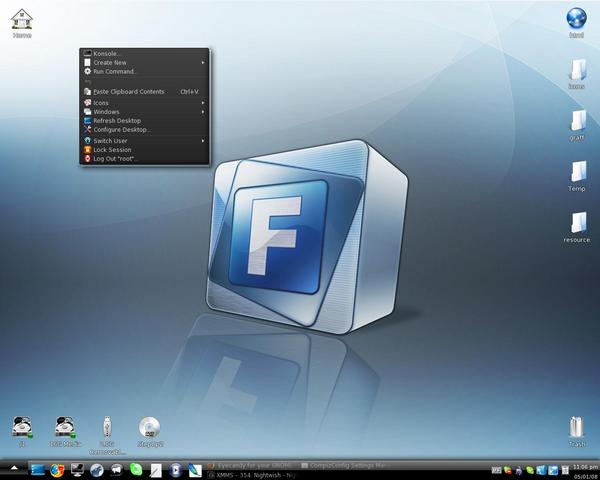The height and width of the screenshot is (480, 600).
Task: Click the 11:06 pm clock
Action: pyautogui.click(x=585, y=467)
